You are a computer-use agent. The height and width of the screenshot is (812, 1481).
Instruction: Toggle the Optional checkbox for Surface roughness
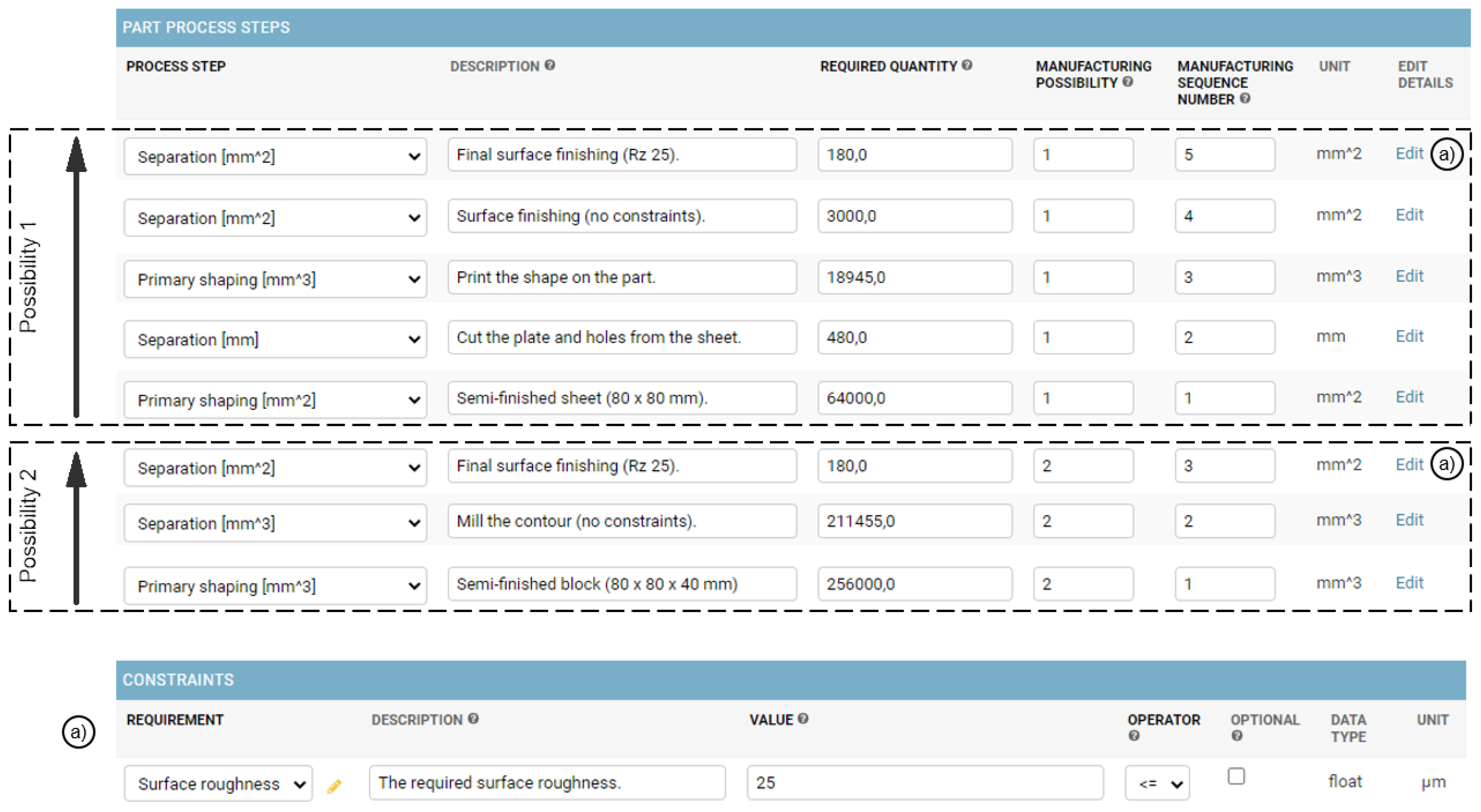(x=1236, y=776)
